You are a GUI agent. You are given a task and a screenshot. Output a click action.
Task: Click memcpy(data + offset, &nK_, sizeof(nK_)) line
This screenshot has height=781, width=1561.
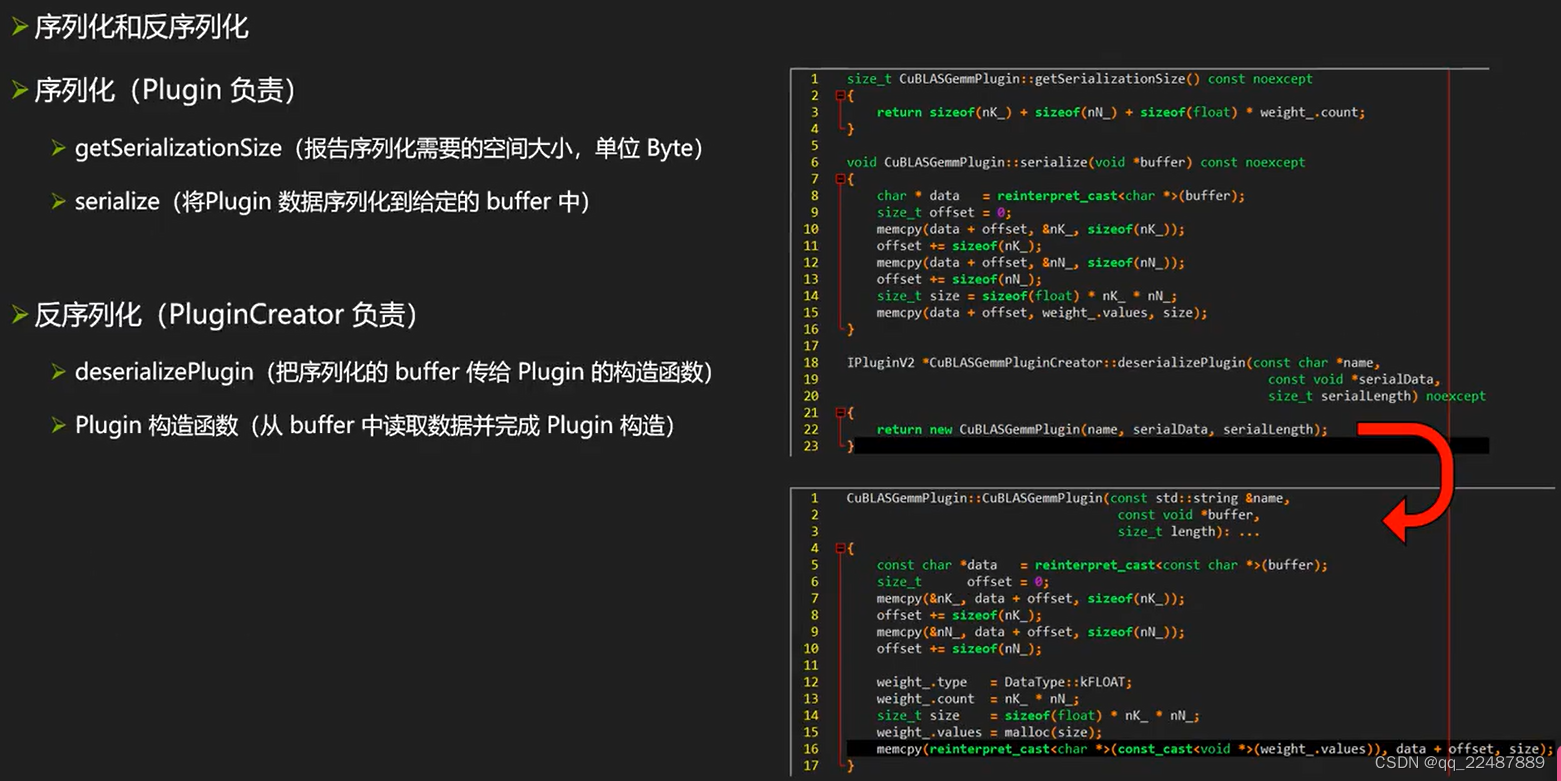click(1031, 229)
